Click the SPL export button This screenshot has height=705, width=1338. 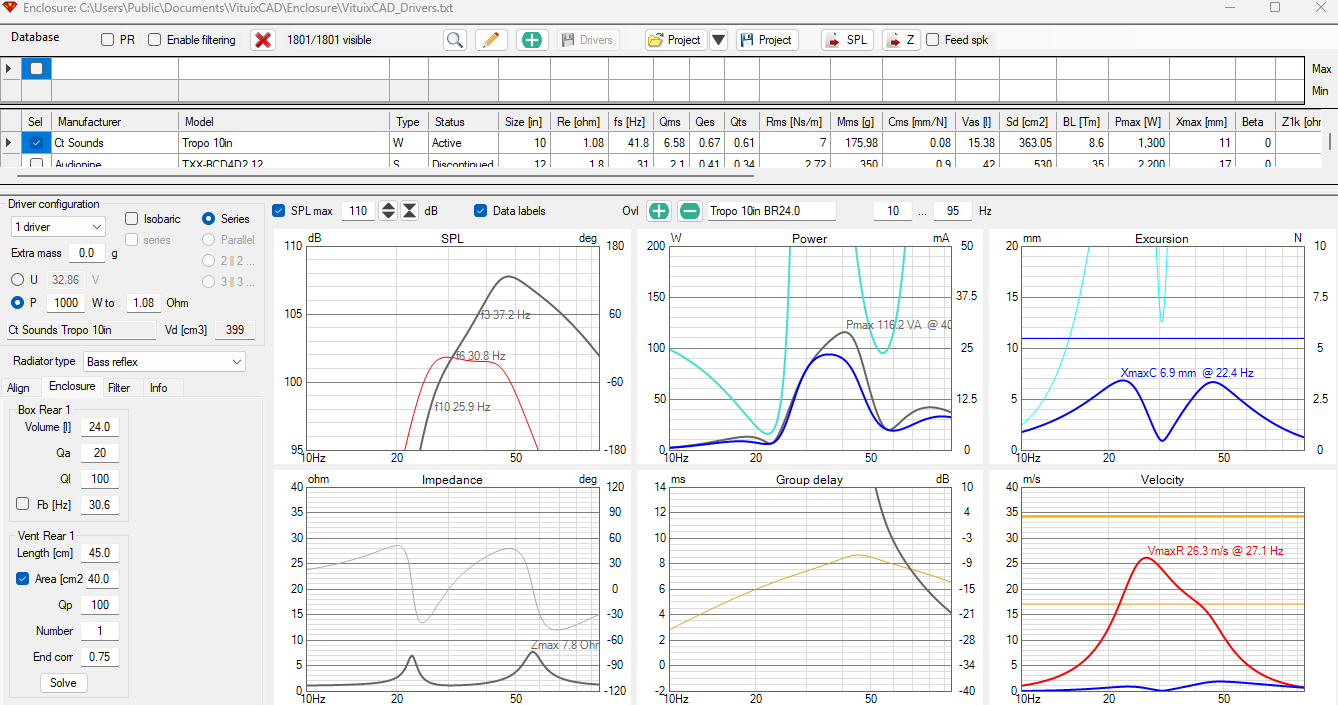pos(847,40)
